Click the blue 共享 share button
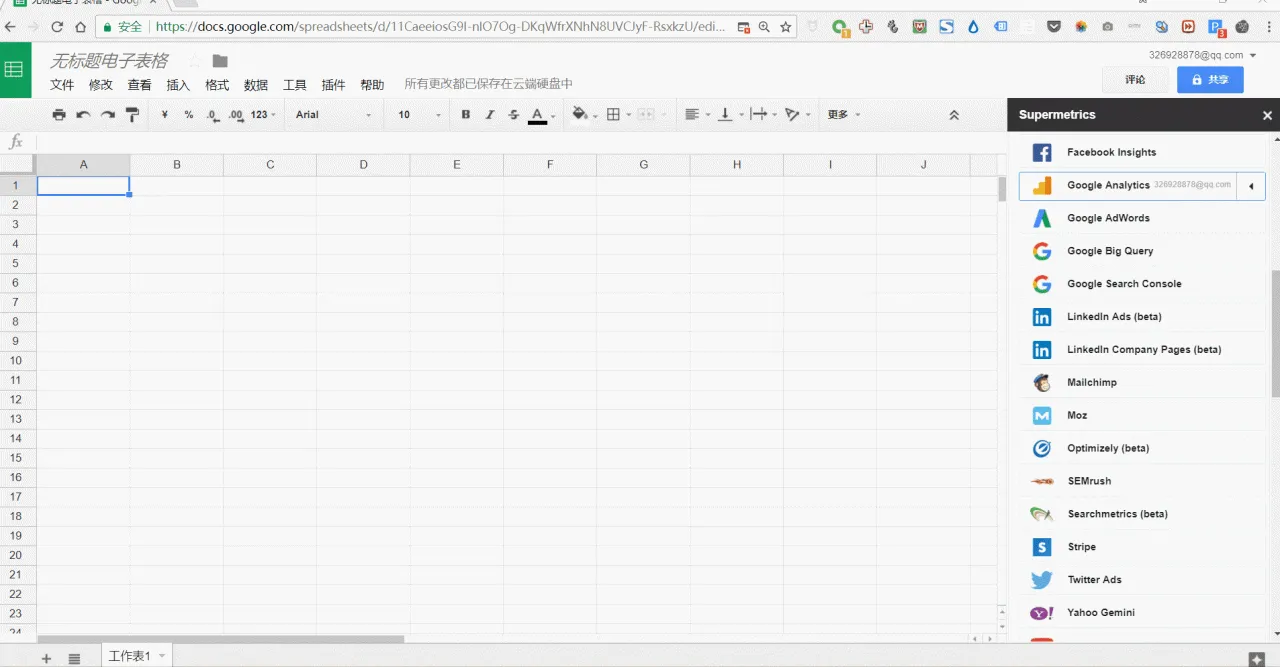Viewport: 1280px width, 667px height. coord(1210,80)
